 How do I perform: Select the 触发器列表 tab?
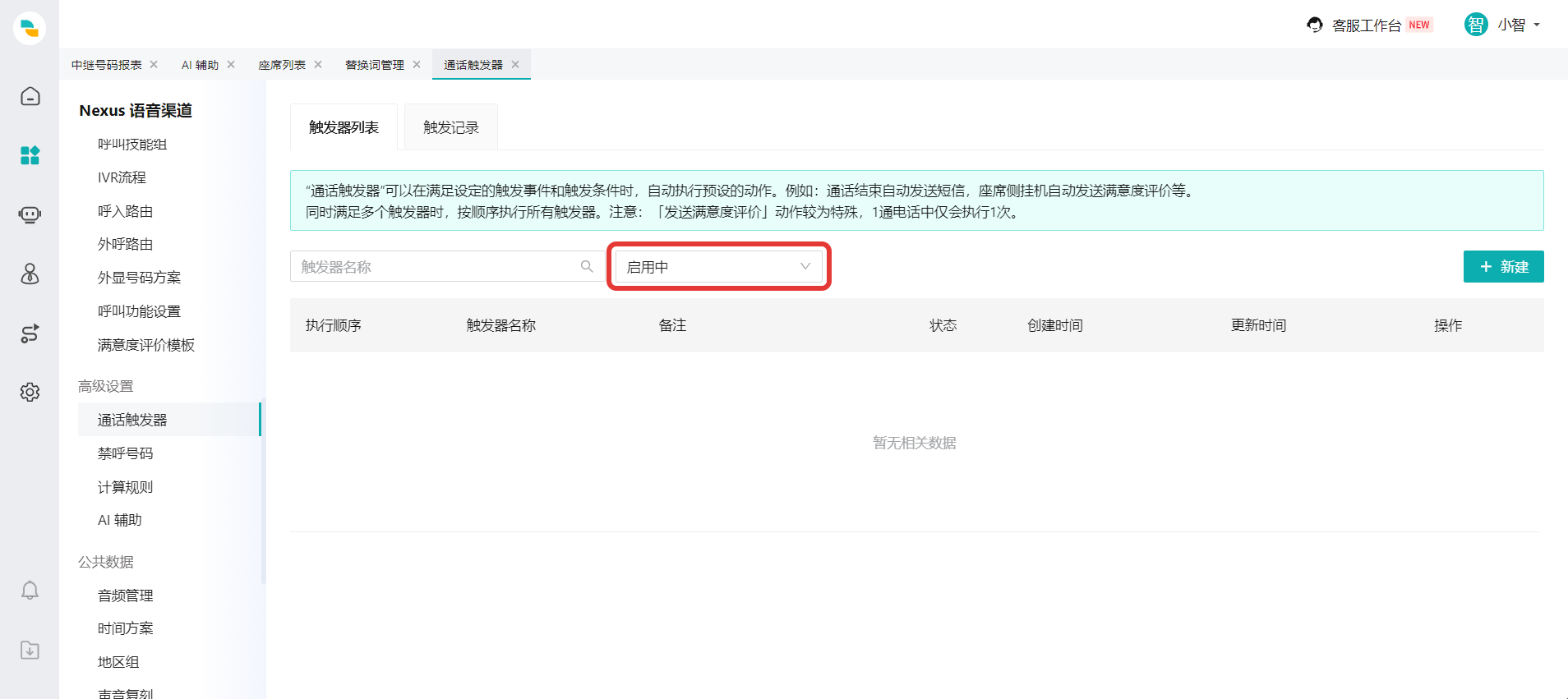(x=344, y=127)
